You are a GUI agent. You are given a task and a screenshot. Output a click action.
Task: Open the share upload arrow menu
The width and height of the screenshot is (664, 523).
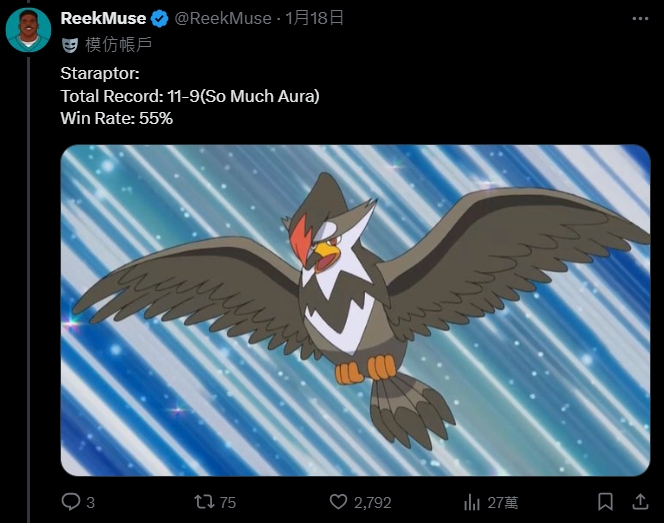pyautogui.click(x=640, y=502)
